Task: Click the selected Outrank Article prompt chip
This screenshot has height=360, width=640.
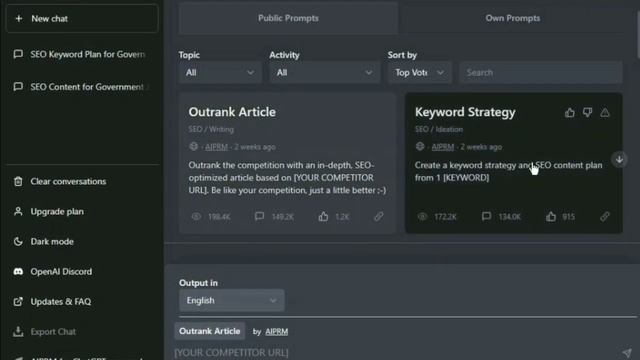Action: tap(210, 331)
